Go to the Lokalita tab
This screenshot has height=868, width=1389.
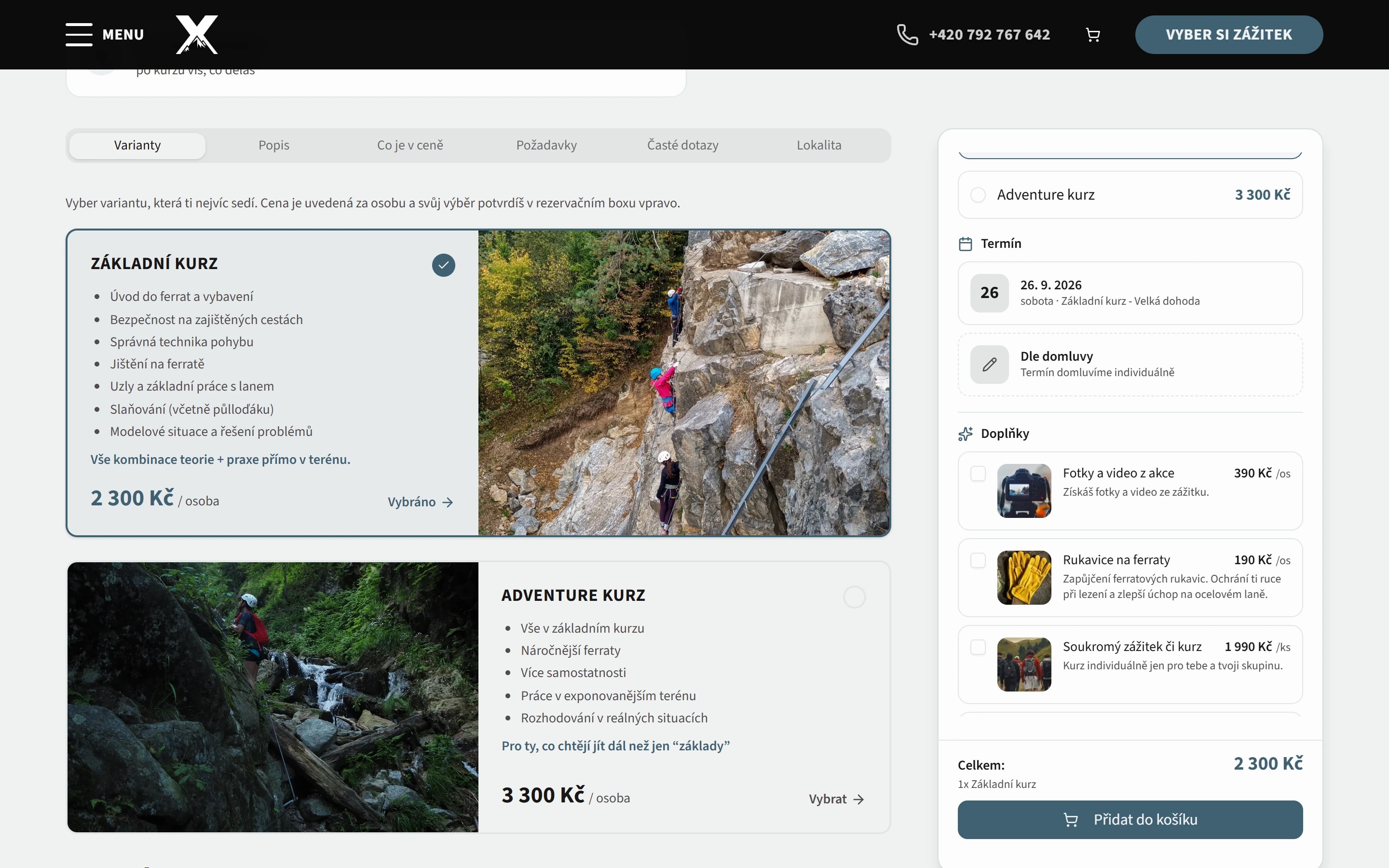pyautogui.click(x=819, y=145)
